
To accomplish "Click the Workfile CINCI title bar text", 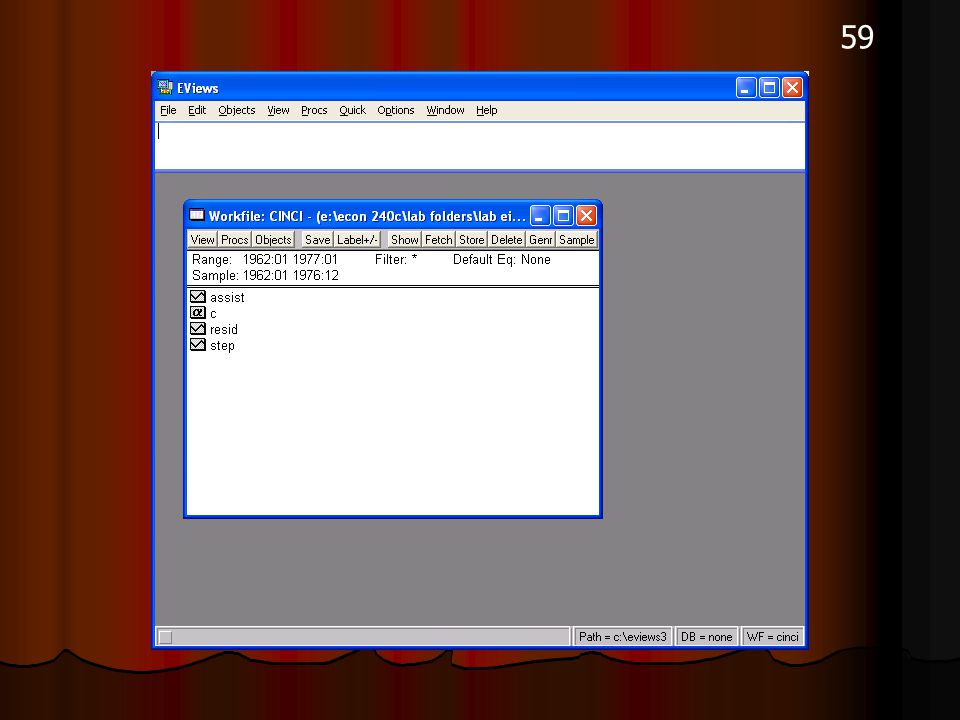I will click(x=367, y=216).
